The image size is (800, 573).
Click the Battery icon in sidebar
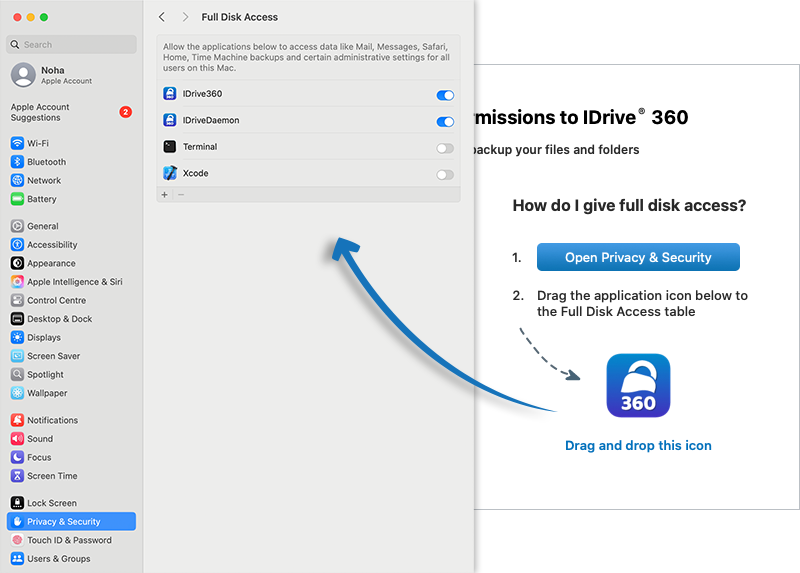(x=17, y=199)
